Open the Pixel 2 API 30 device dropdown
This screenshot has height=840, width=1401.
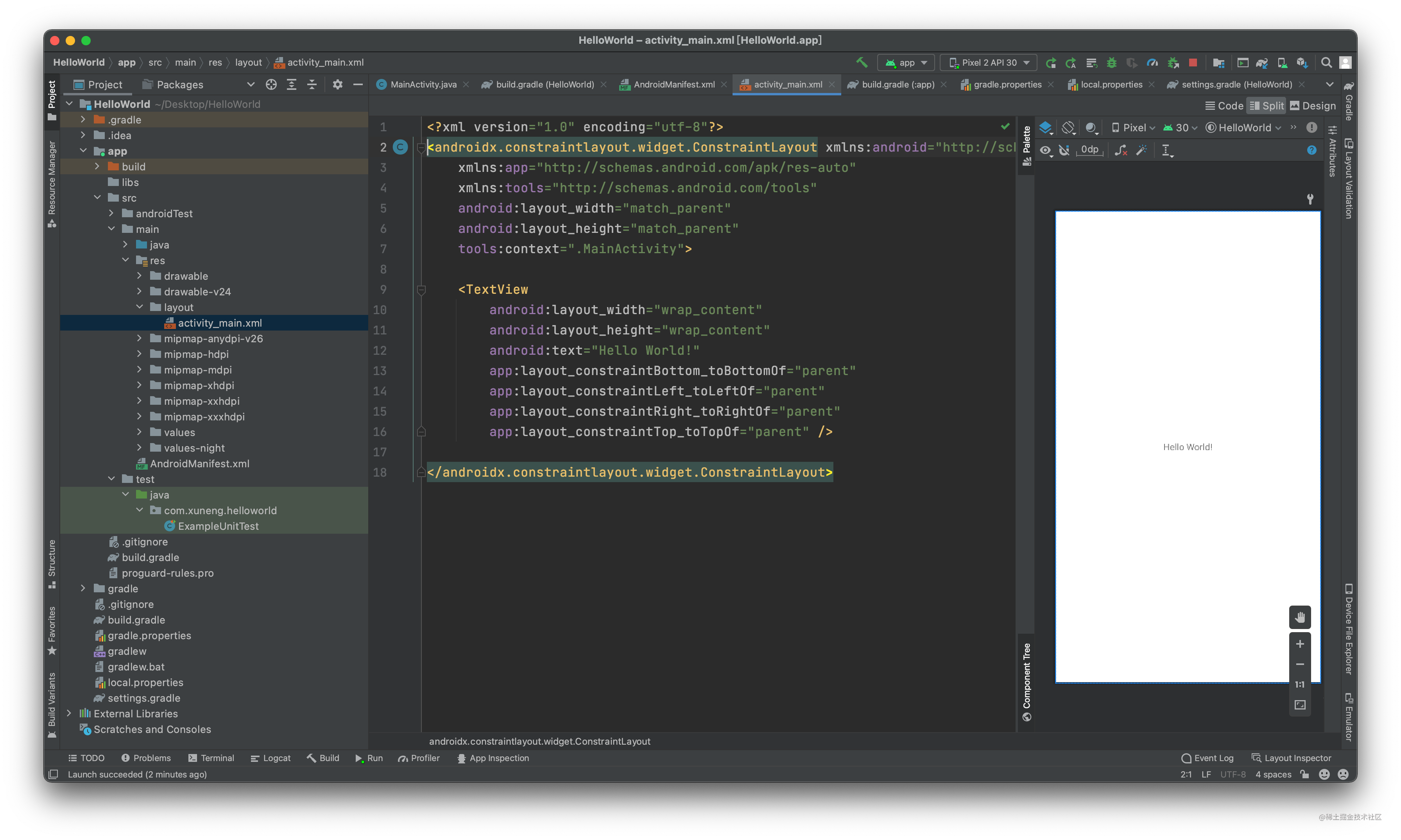click(988, 62)
